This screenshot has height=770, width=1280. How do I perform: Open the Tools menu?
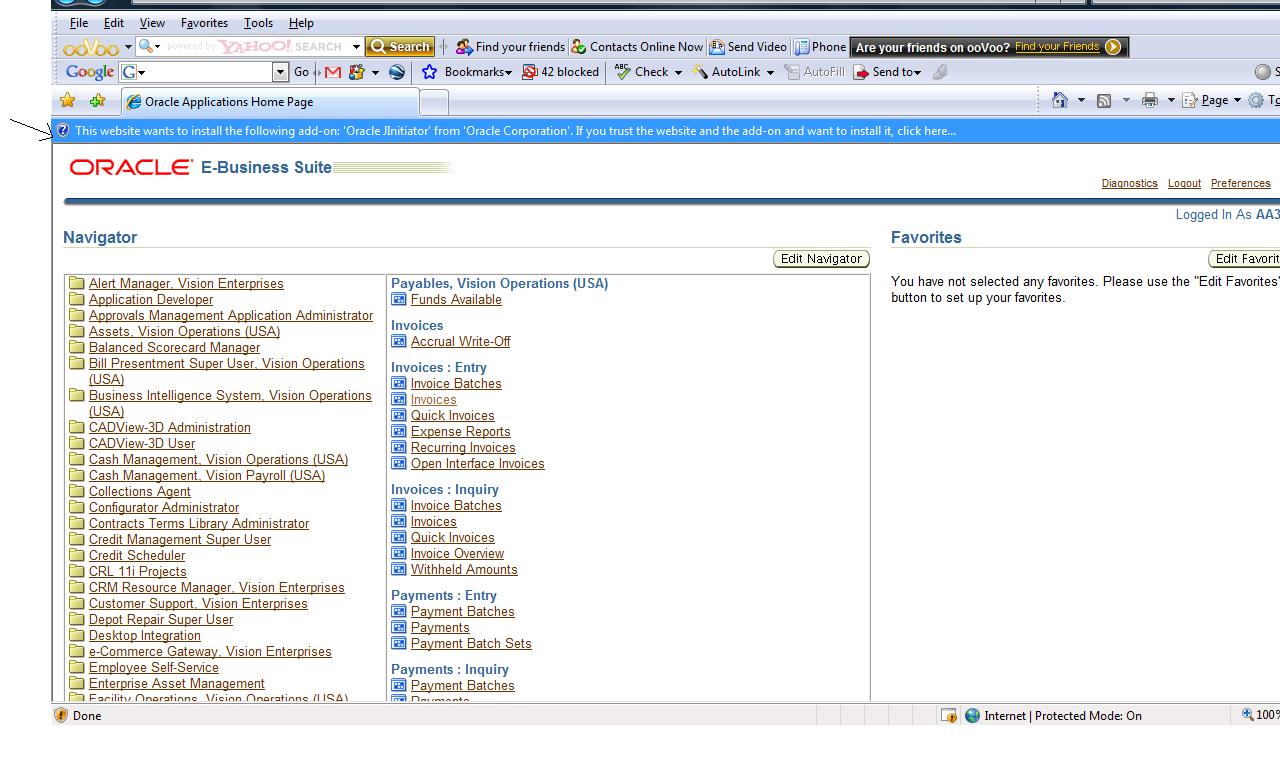click(x=258, y=23)
